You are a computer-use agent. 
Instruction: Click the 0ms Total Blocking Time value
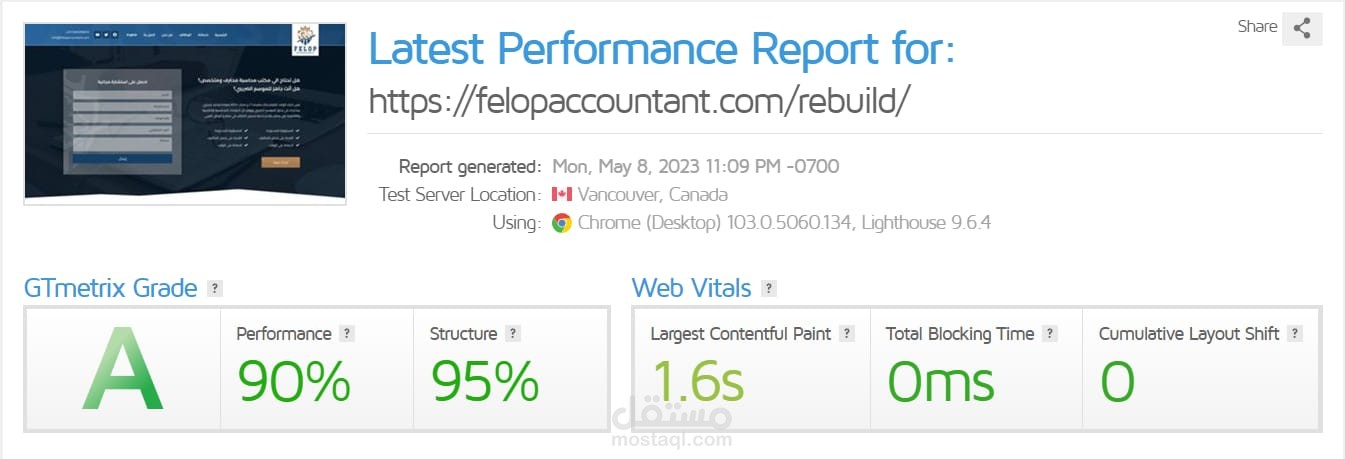click(941, 381)
